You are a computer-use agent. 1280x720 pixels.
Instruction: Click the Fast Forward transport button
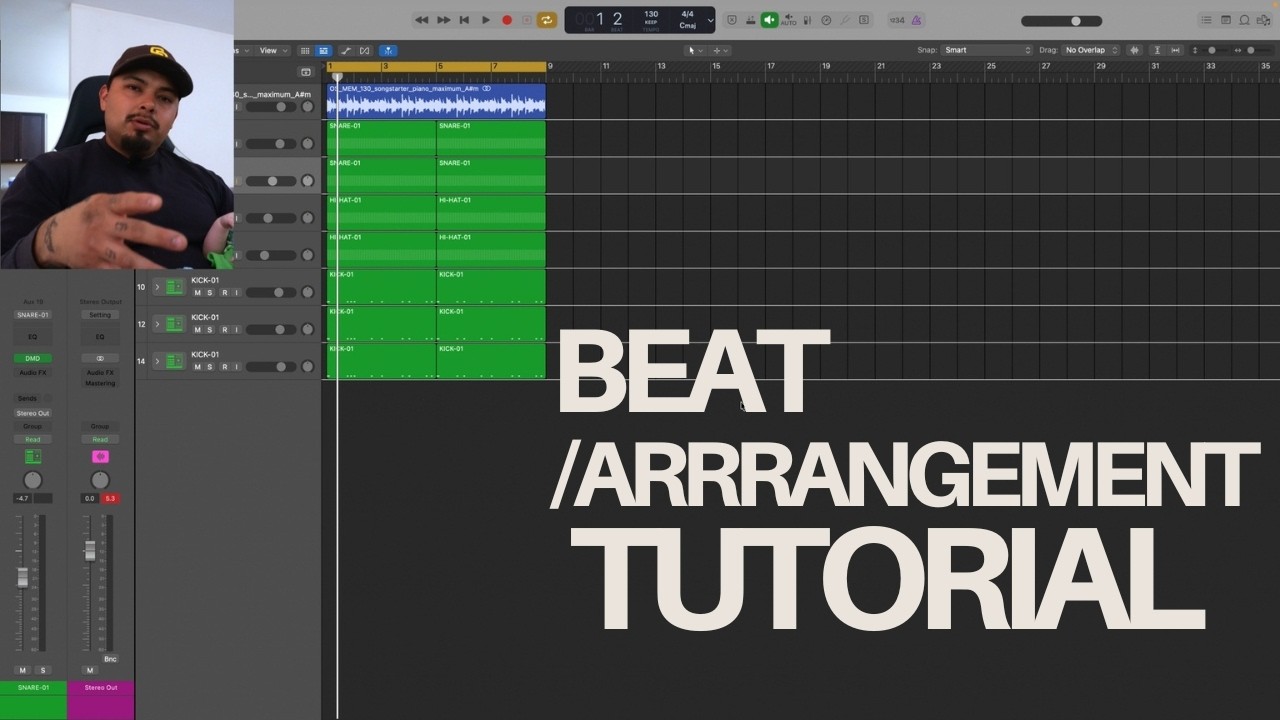(x=444, y=20)
